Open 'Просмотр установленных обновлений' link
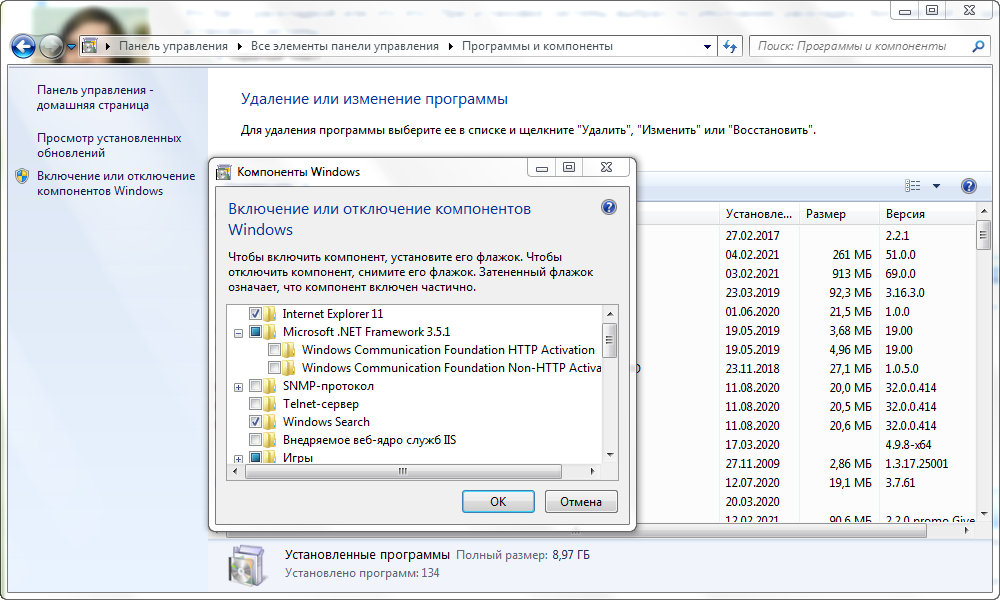1000x600 pixels. [109, 145]
